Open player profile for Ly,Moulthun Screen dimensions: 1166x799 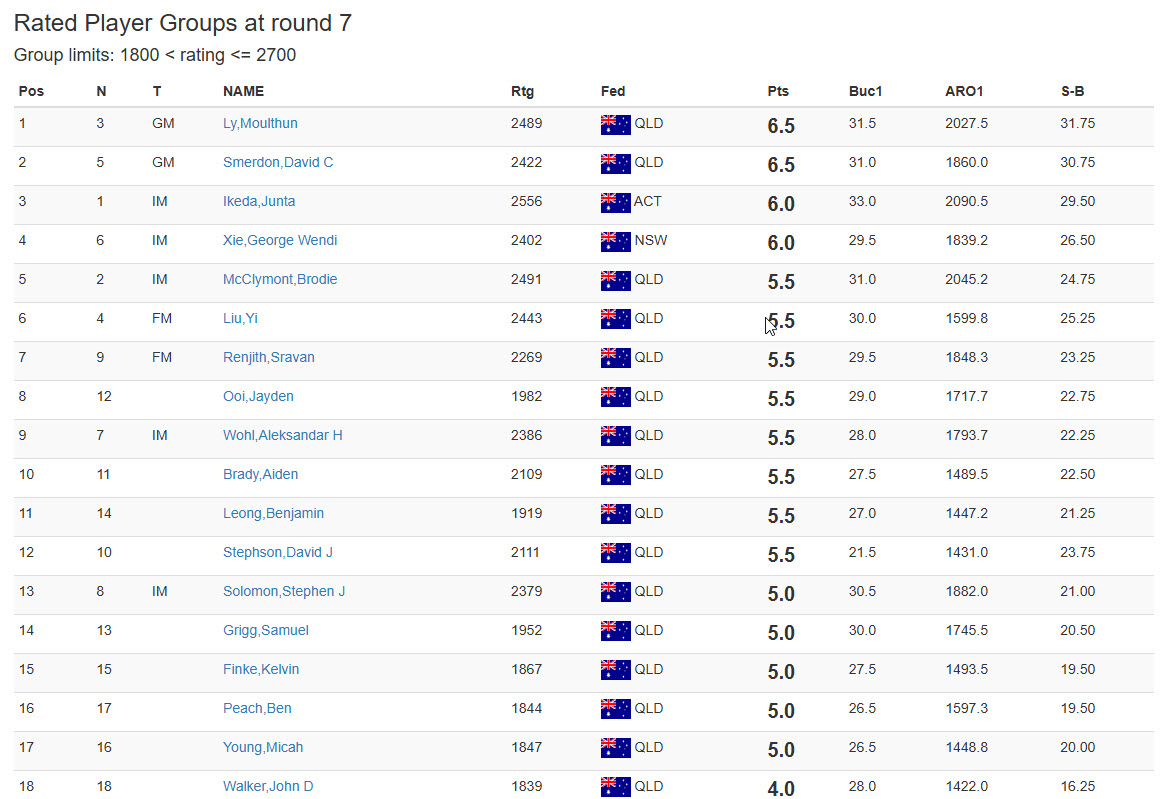(x=260, y=124)
